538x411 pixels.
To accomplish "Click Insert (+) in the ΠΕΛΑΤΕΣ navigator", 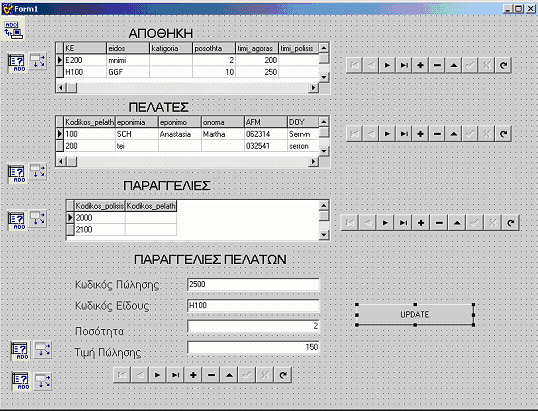I will [420, 134].
